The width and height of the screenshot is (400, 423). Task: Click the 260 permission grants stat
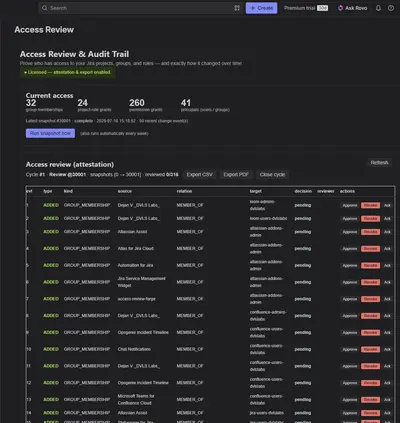pos(146,106)
